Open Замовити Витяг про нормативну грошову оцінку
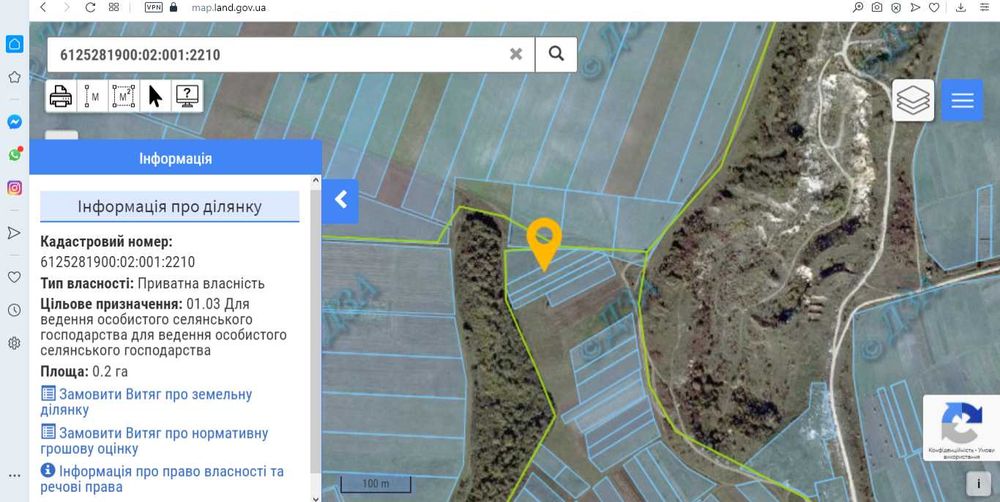 [154, 441]
